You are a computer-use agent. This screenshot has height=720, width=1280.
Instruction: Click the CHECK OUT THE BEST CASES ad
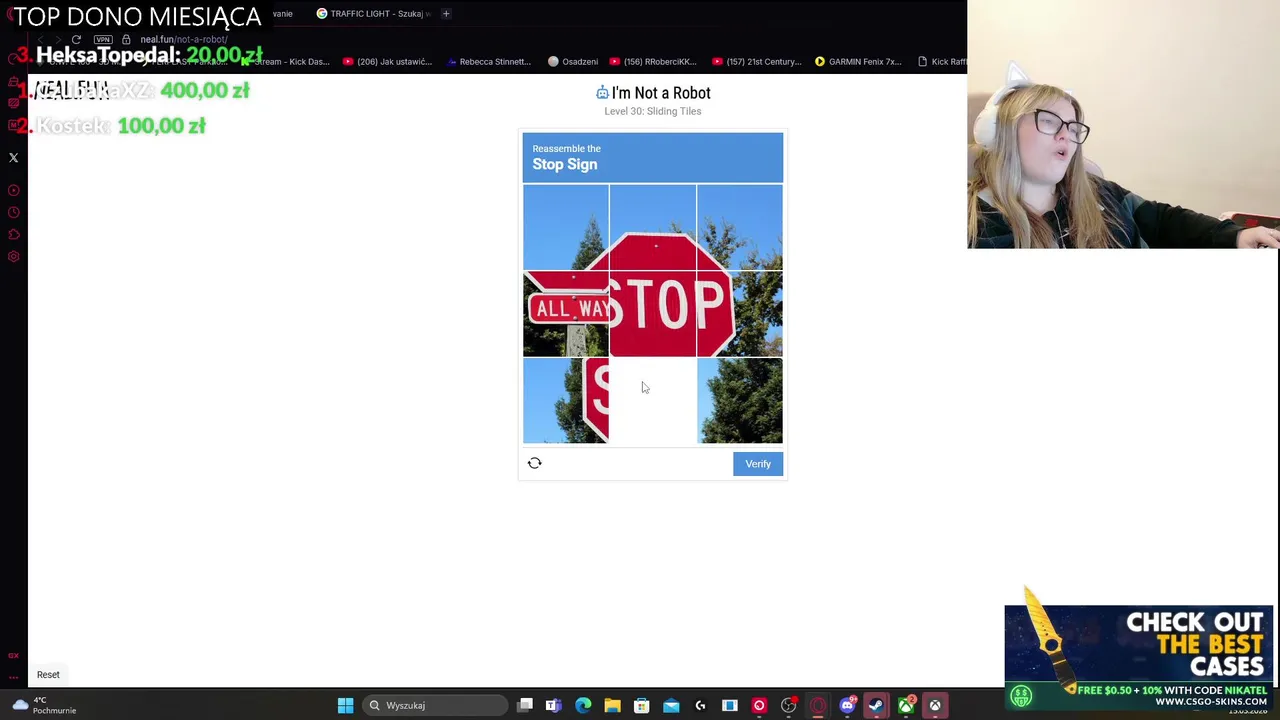(1139, 656)
